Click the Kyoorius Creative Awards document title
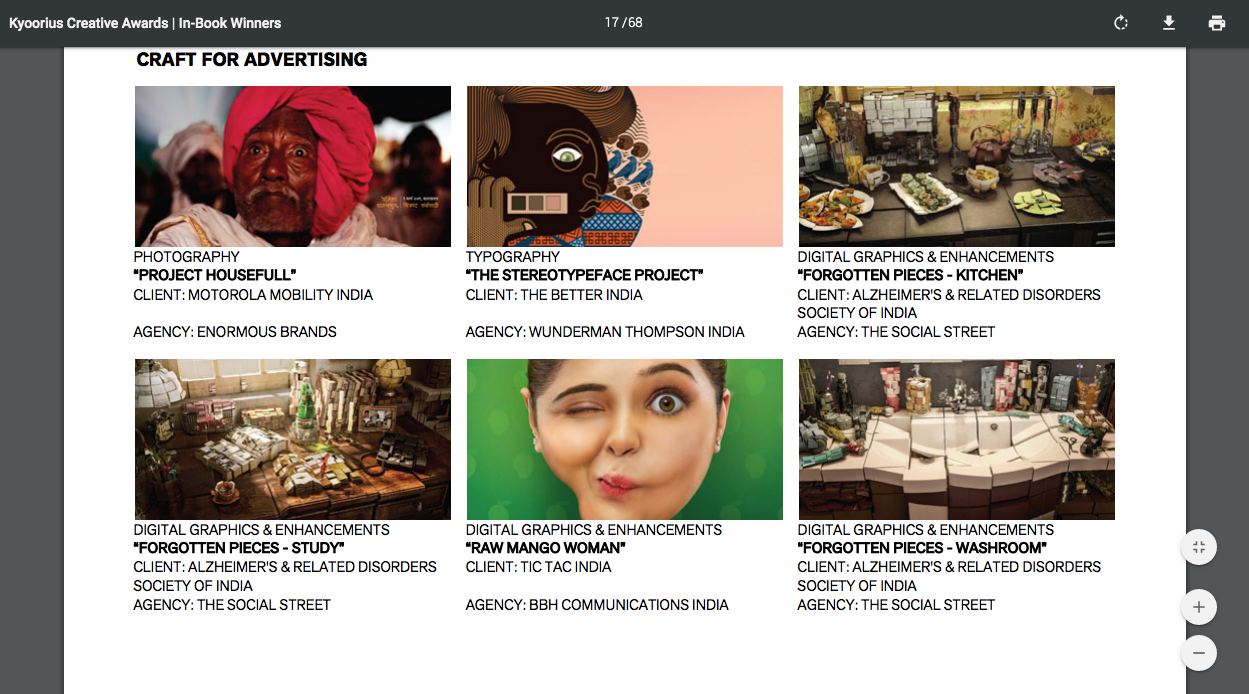 tap(145, 23)
